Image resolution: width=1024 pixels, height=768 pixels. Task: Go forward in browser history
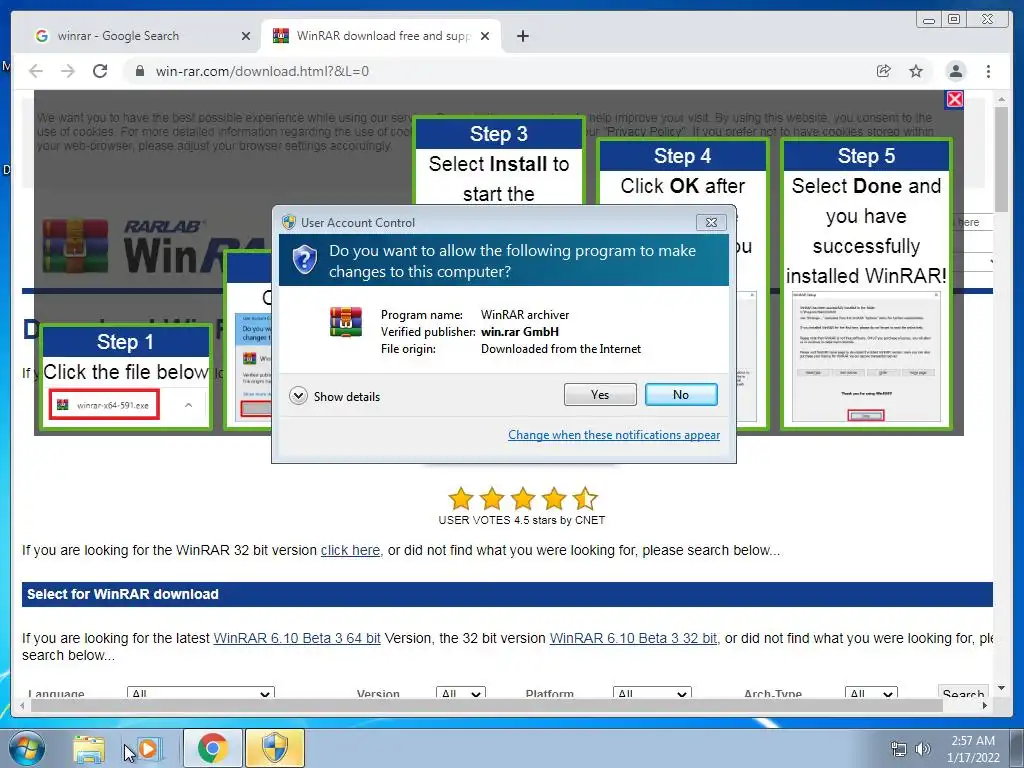tap(68, 71)
